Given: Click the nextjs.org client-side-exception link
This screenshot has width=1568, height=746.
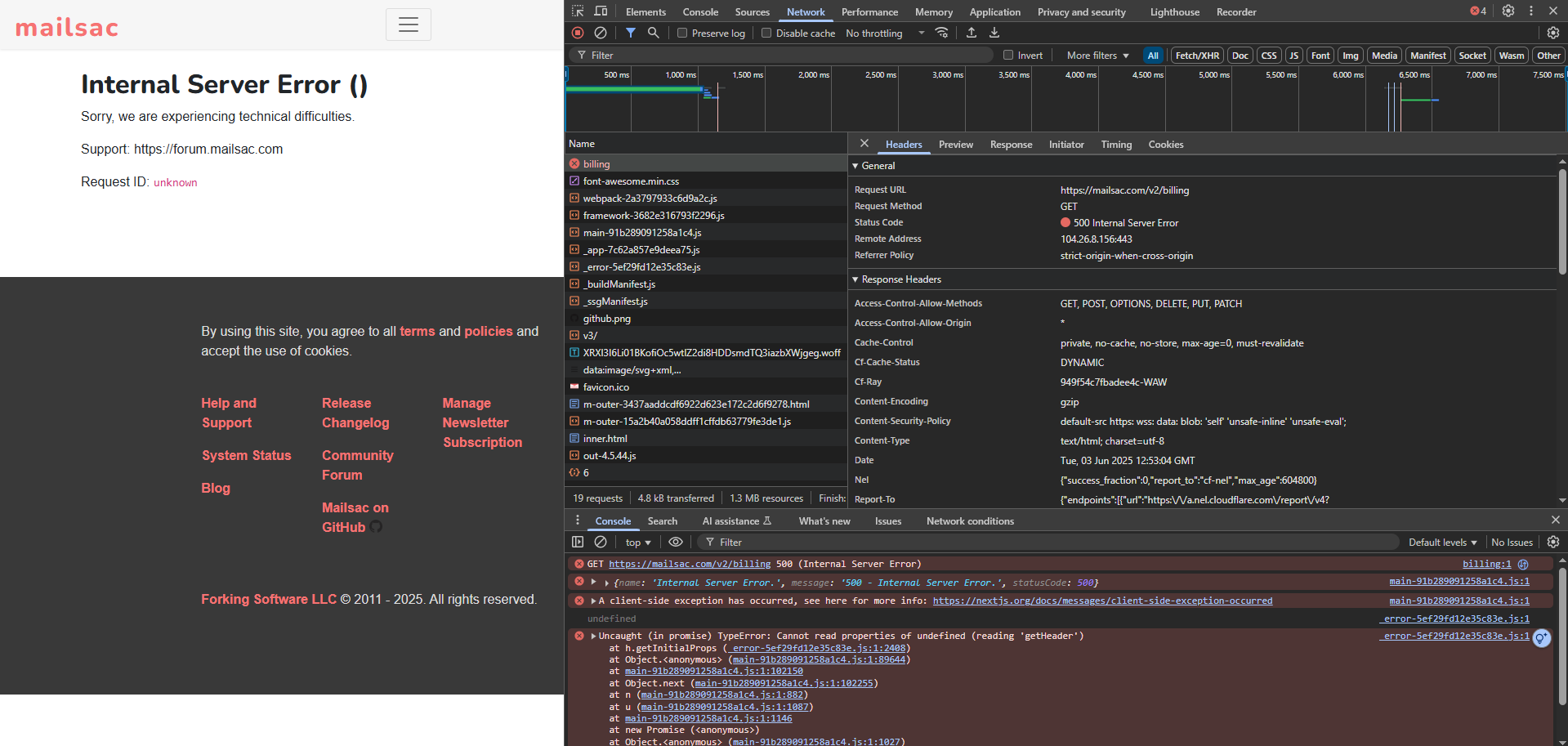Looking at the screenshot, I should pyautogui.click(x=1102, y=601).
